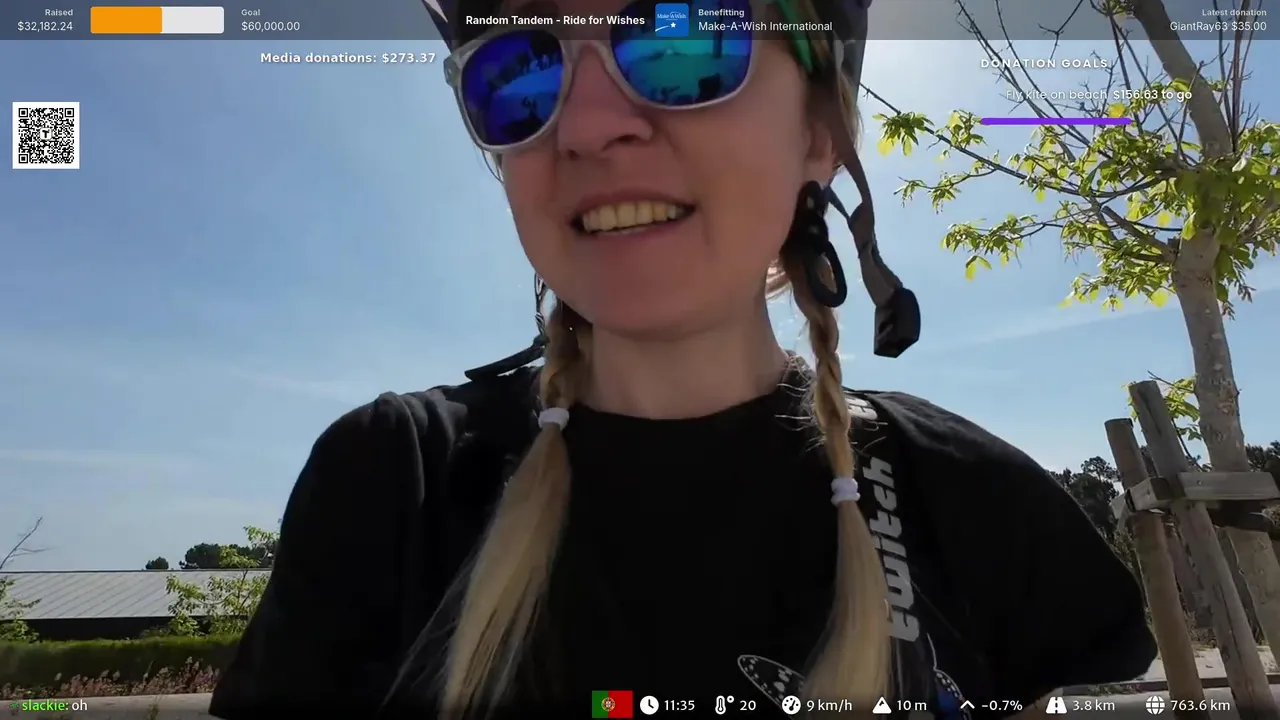Click the thermometer icon beside 20
This screenshot has width=1280, height=720.
723,705
